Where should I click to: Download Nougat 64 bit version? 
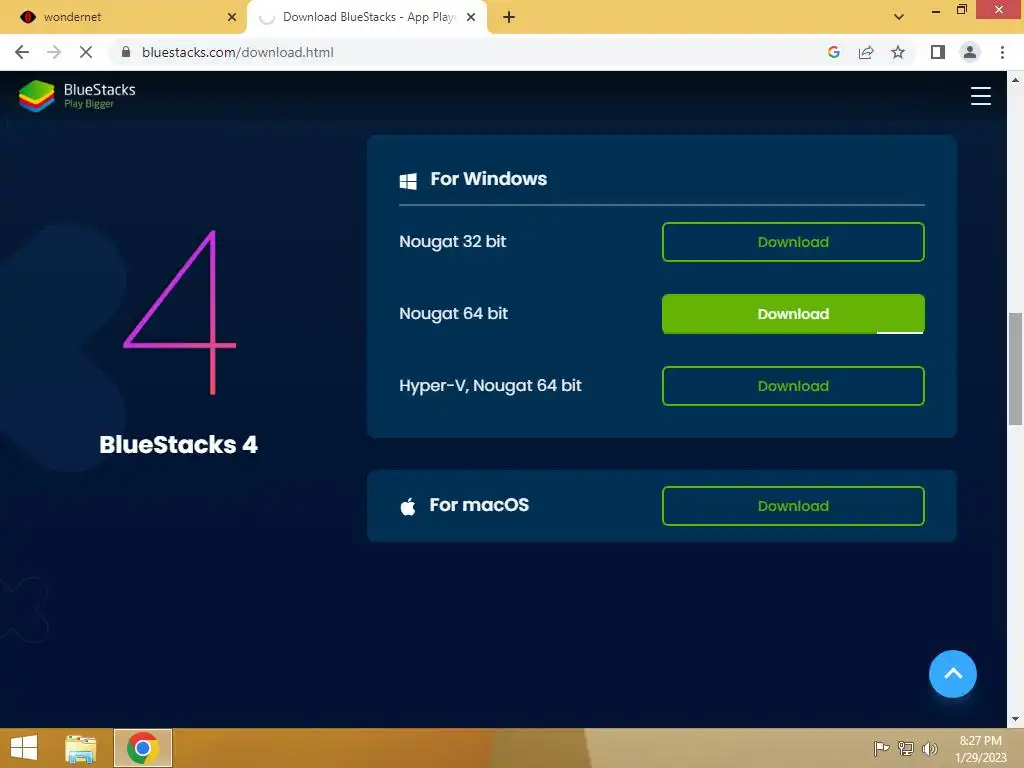793,314
